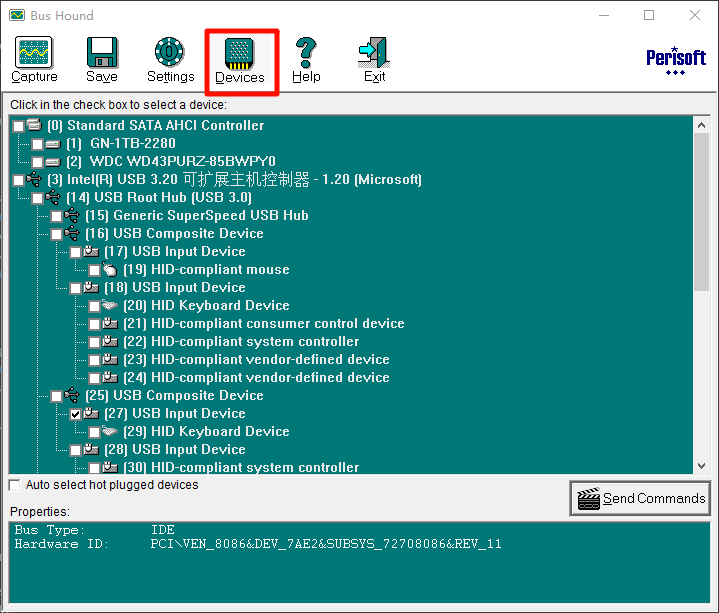
Task: Click the Bus Hound title bar icon
Action: tap(17, 16)
